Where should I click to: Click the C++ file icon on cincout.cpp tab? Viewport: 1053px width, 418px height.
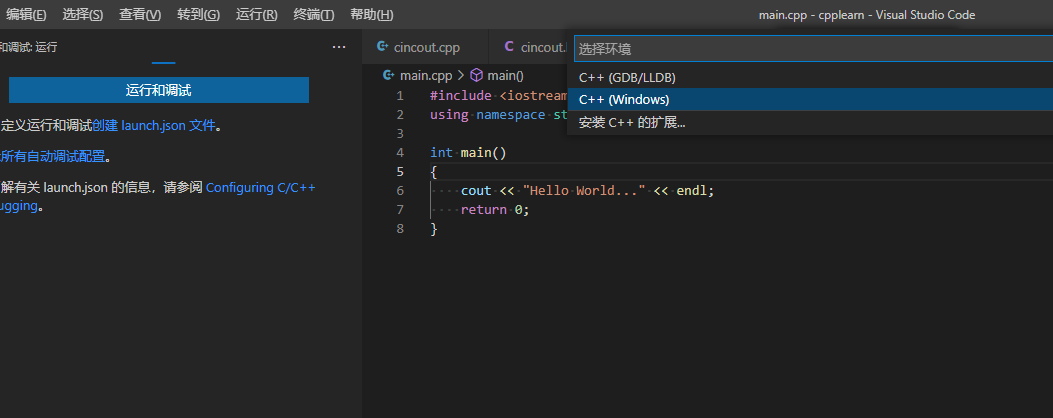(383, 47)
